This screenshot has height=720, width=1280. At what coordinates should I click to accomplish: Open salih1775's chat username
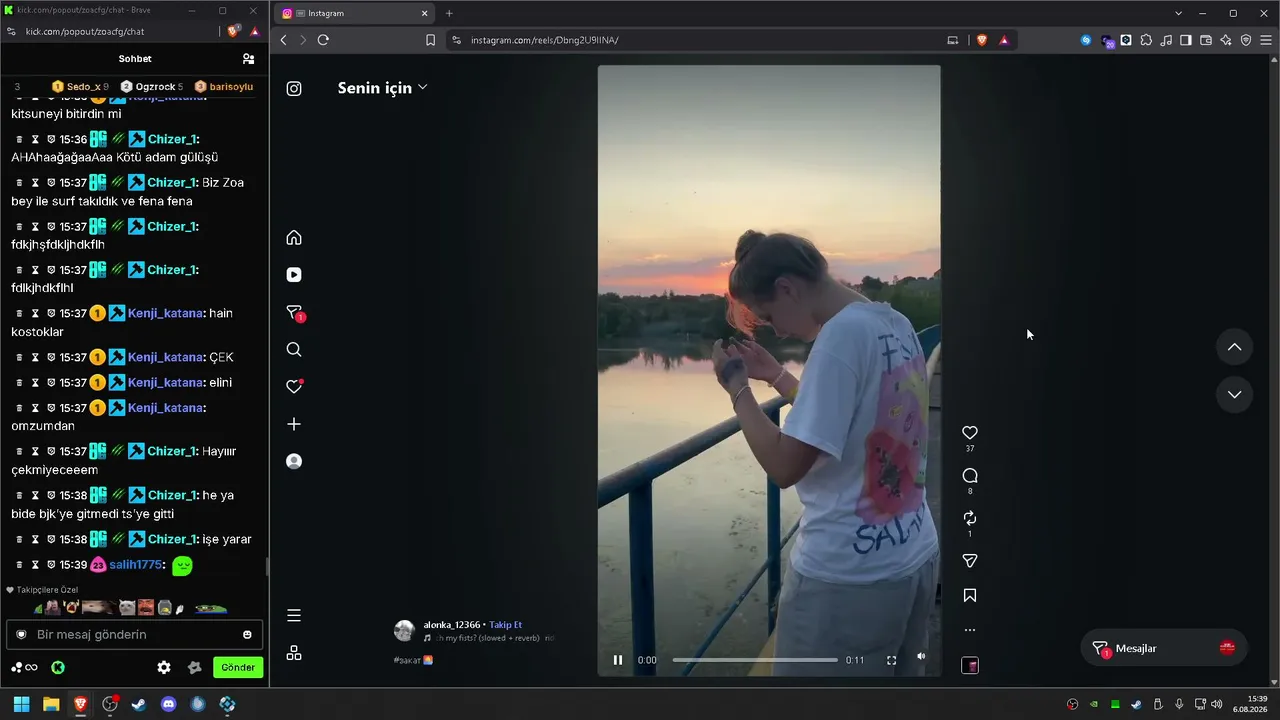click(135, 565)
